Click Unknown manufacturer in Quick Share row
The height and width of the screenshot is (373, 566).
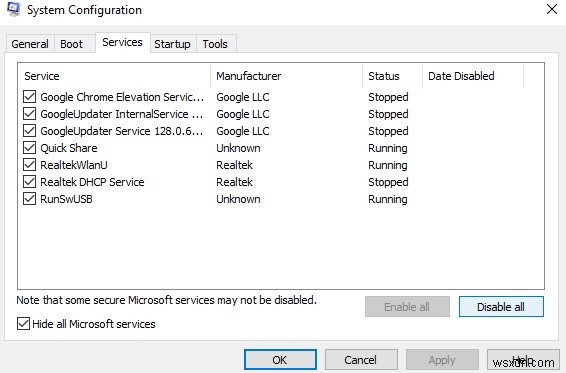[x=238, y=148]
